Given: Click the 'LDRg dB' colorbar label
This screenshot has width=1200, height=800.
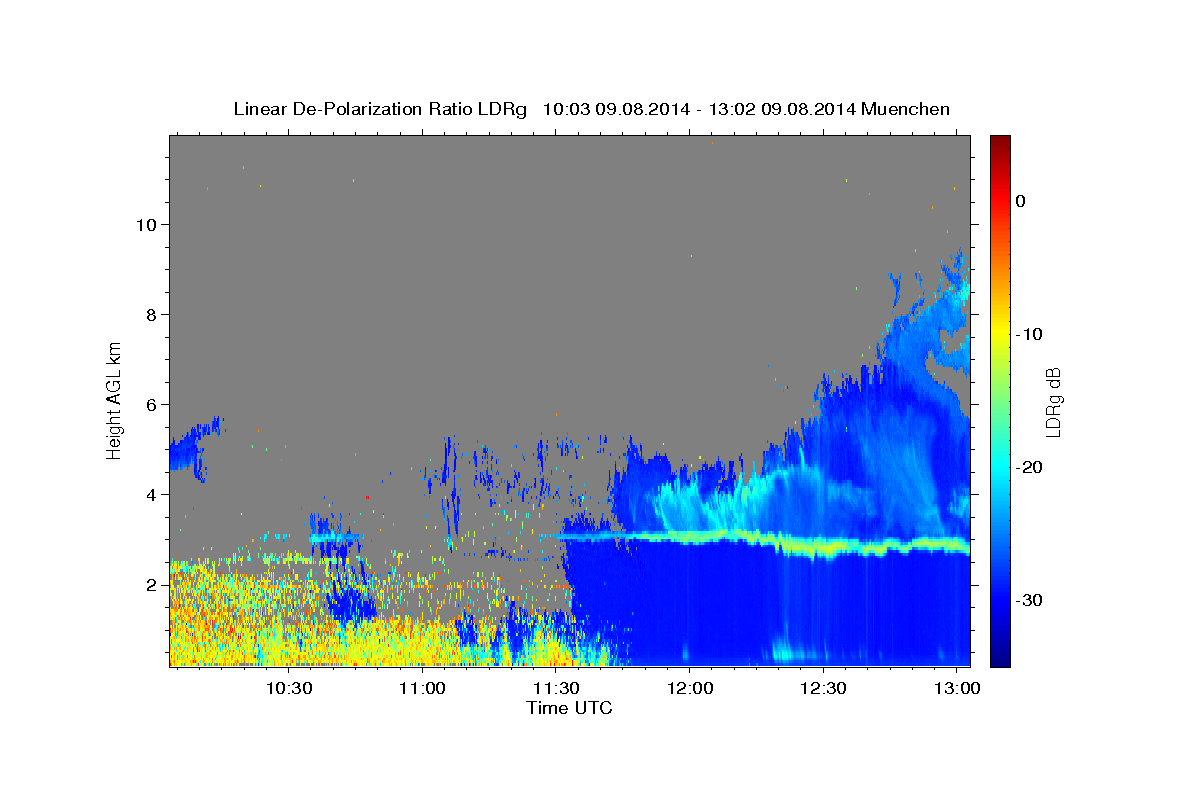Looking at the screenshot, I should (x=1053, y=402).
